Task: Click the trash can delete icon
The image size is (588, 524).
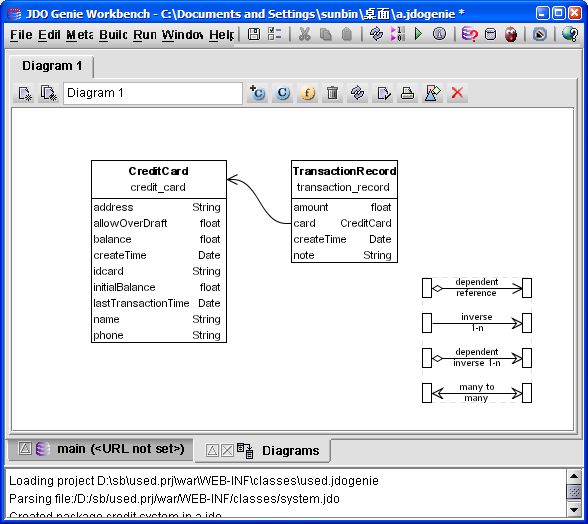Action: click(x=332, y=93)
